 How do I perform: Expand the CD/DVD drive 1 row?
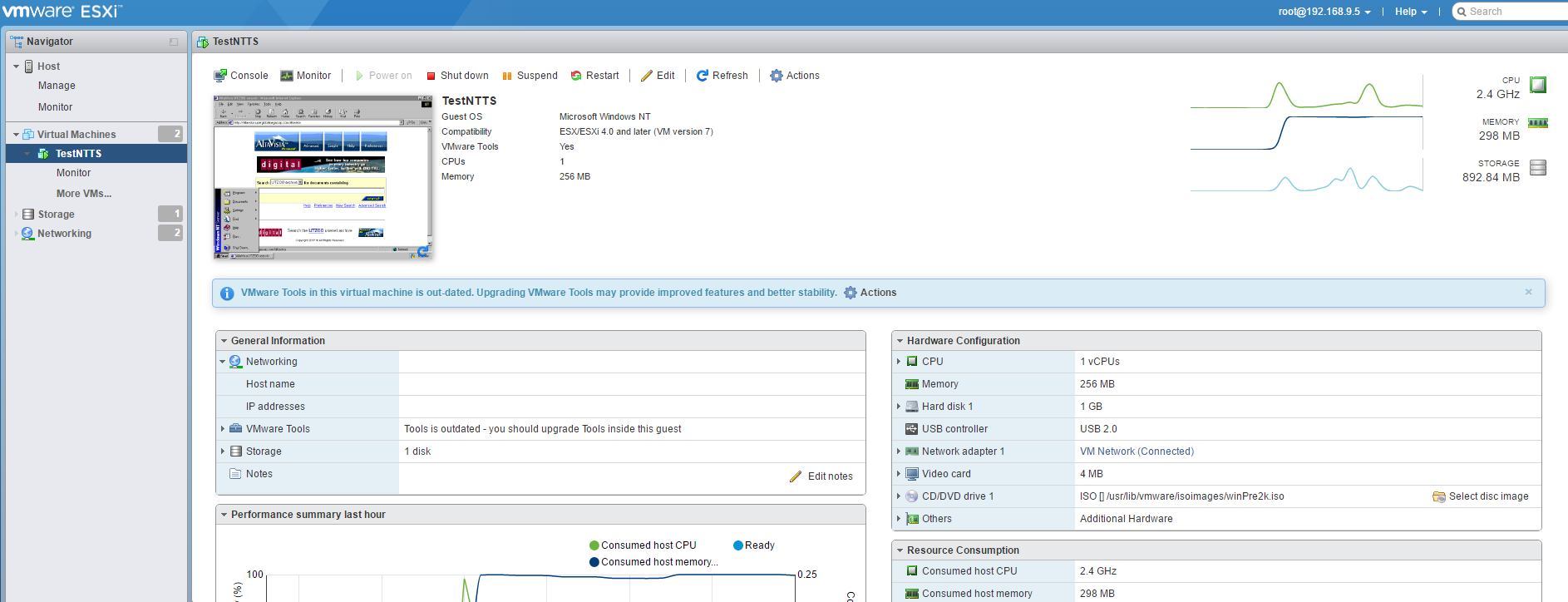pyautogui.click(x=899, y=496)
